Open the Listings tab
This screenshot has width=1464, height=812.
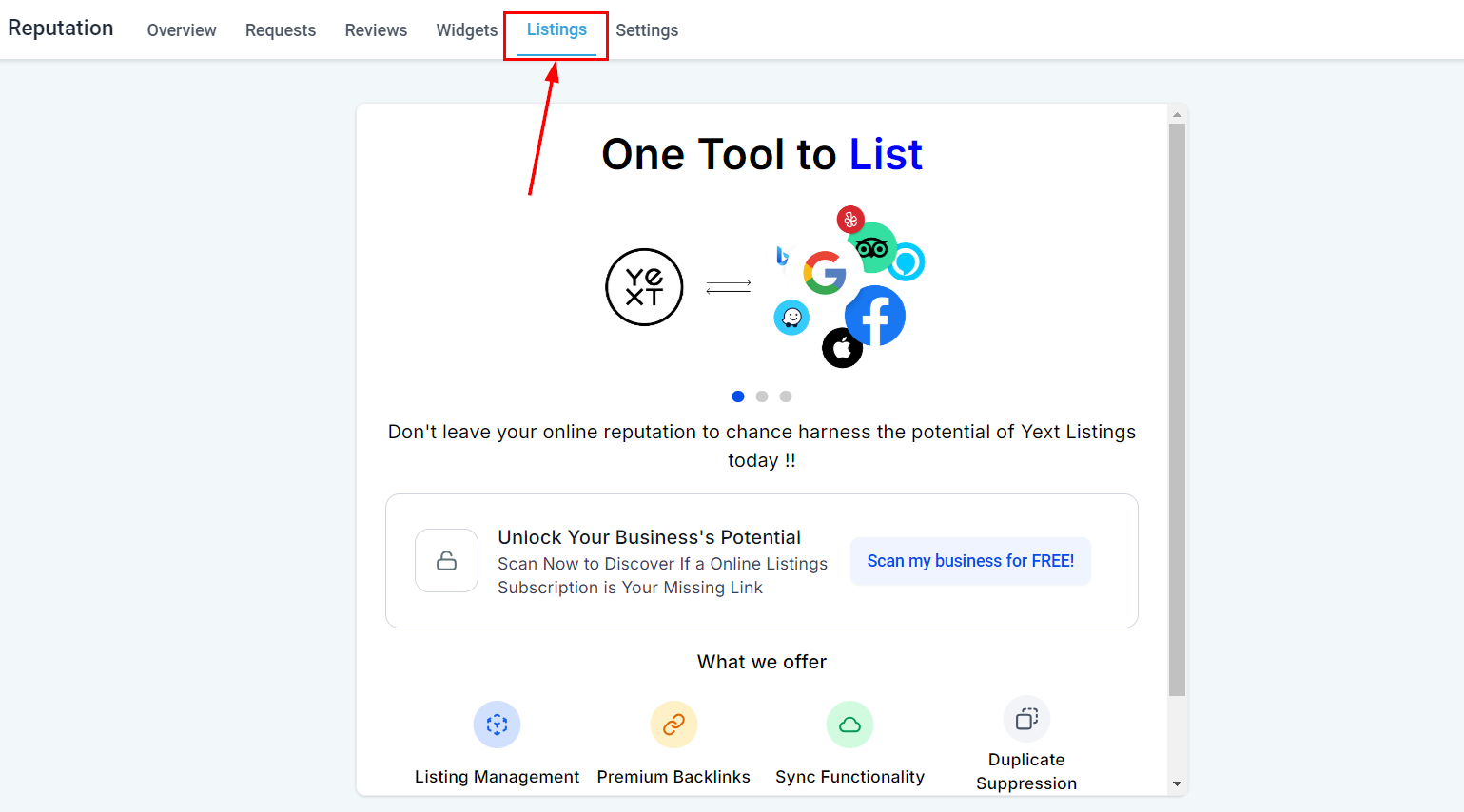556,29
